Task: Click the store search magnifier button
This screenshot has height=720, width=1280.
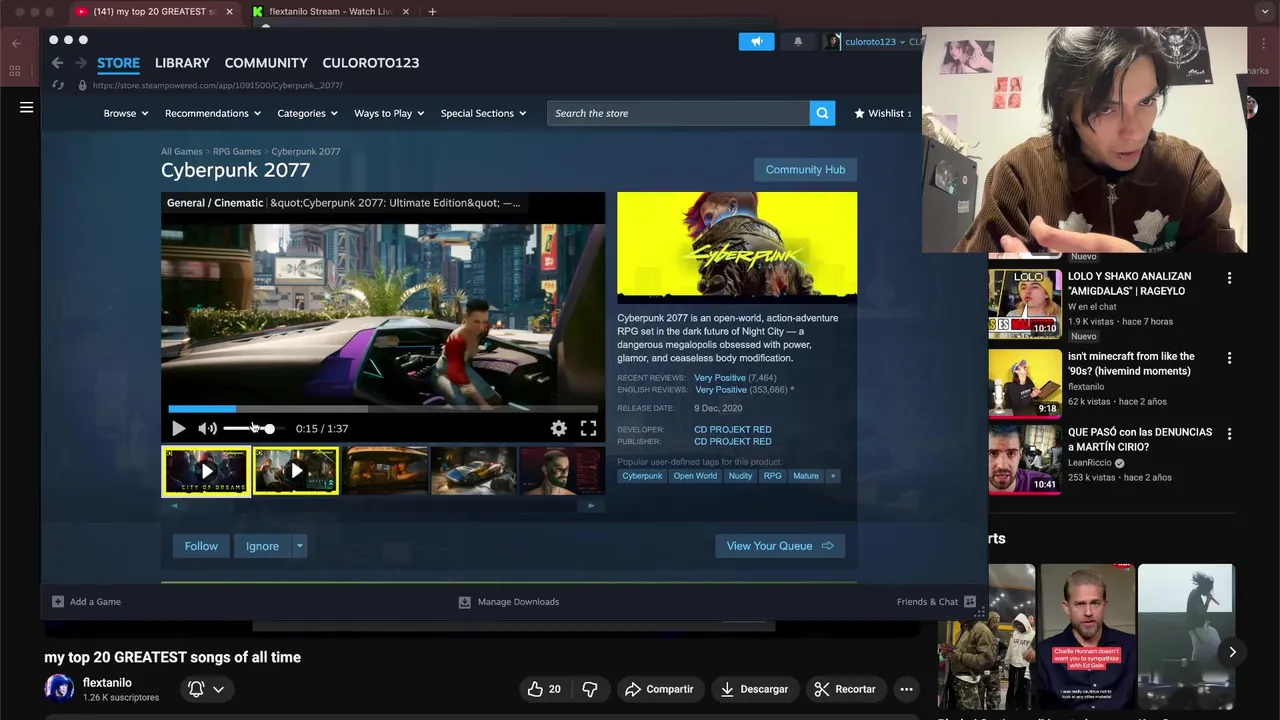Action: click(x=822, y=113)
